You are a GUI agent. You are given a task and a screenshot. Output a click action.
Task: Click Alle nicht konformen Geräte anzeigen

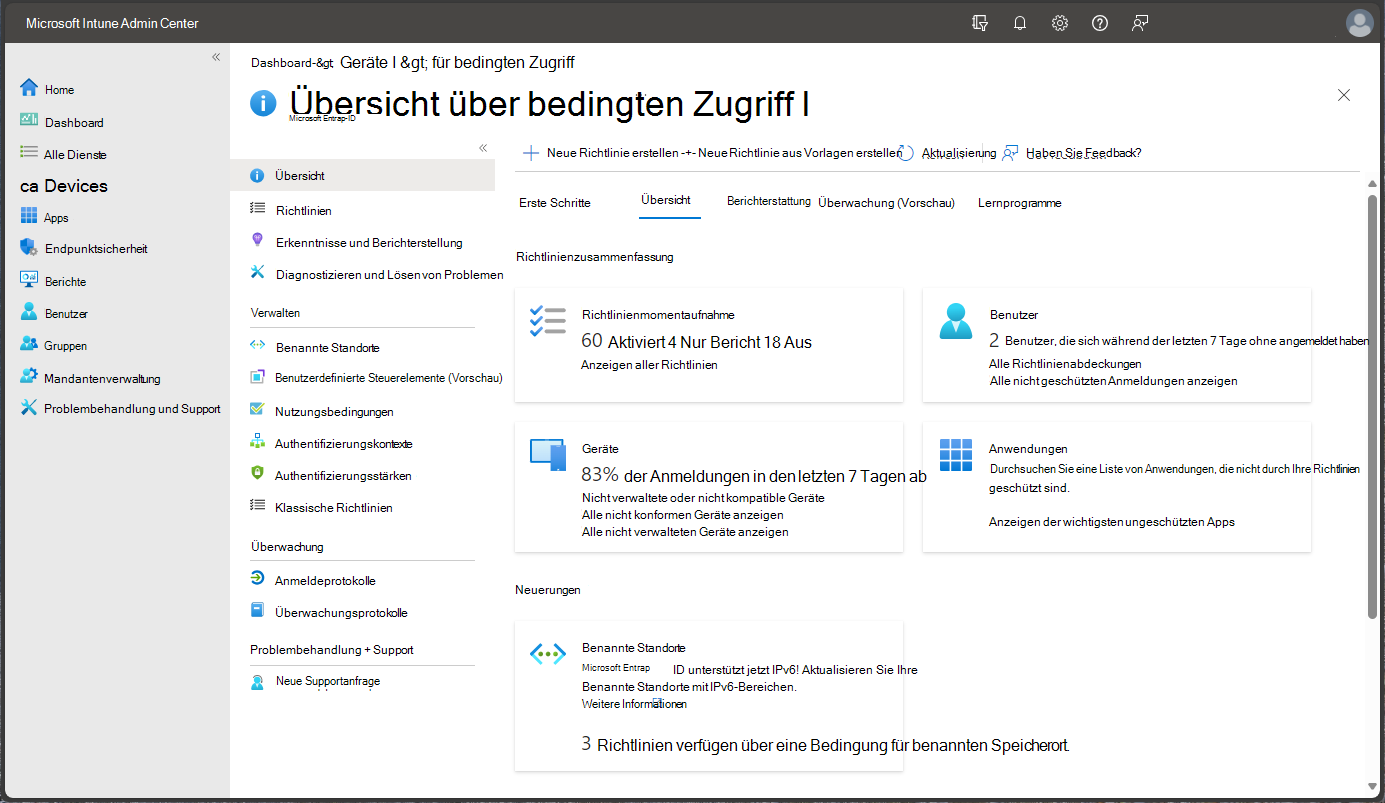pyautogui.click(x=682, y=515)
